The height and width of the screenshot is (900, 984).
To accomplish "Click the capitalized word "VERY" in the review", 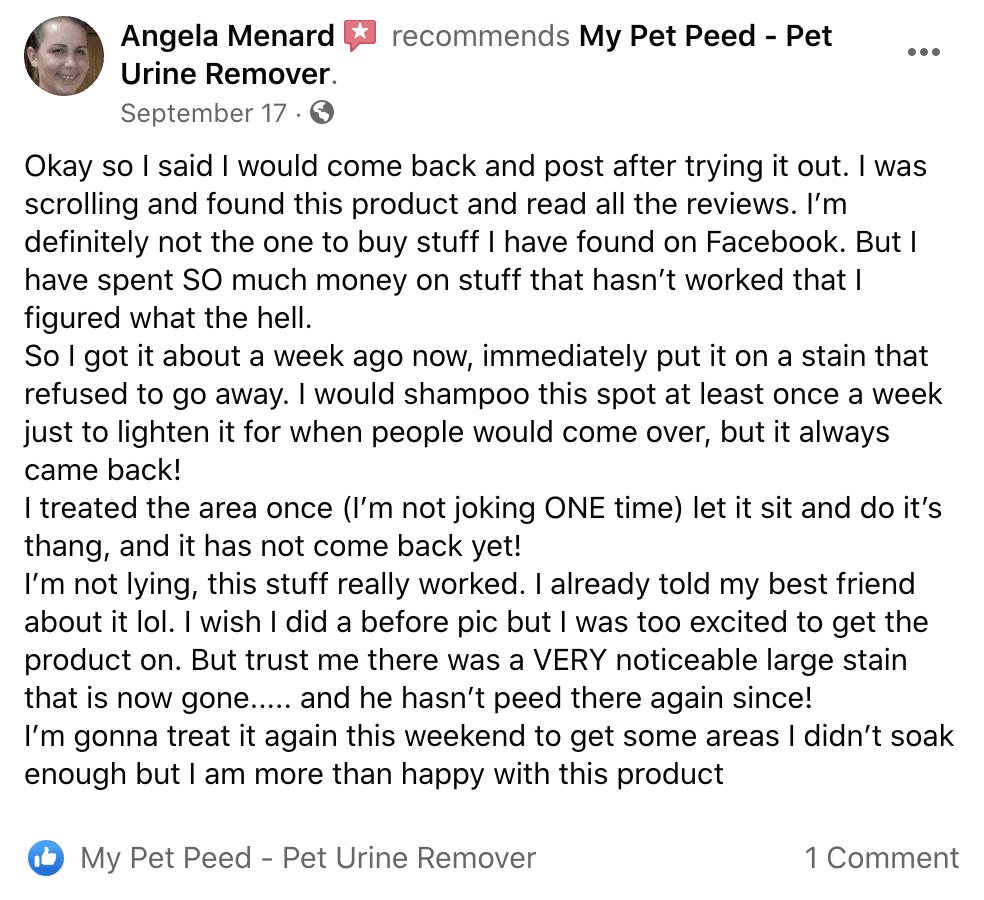I will [570, 660].
